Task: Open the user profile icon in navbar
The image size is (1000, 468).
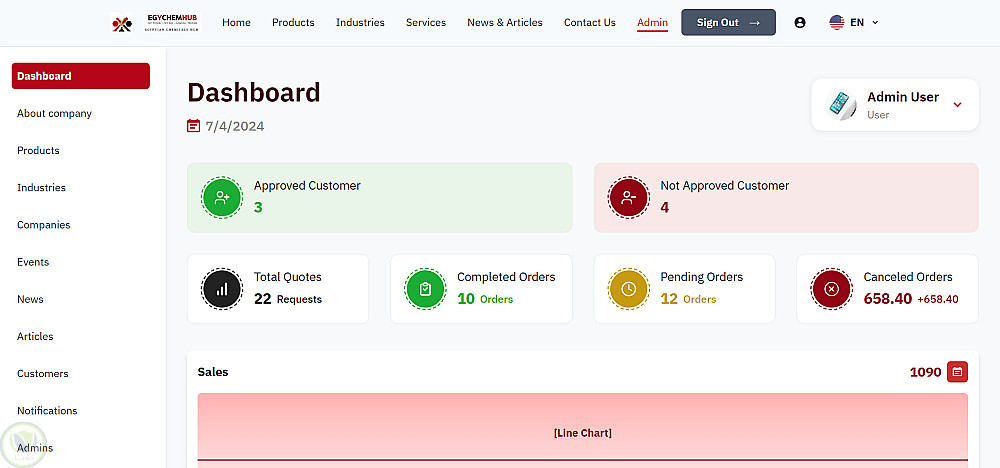Action: [x=800, y=22]
